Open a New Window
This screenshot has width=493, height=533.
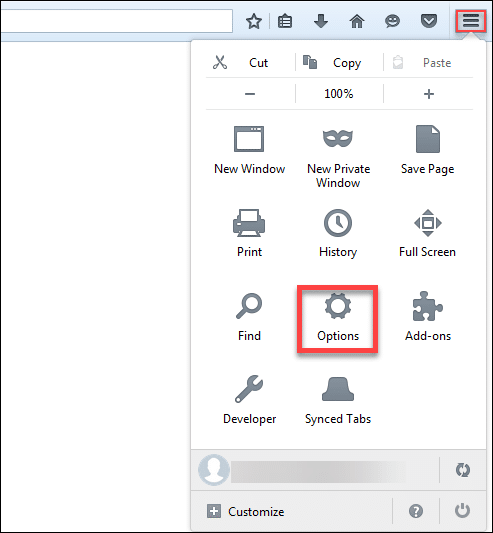click(x=250, y=150)
